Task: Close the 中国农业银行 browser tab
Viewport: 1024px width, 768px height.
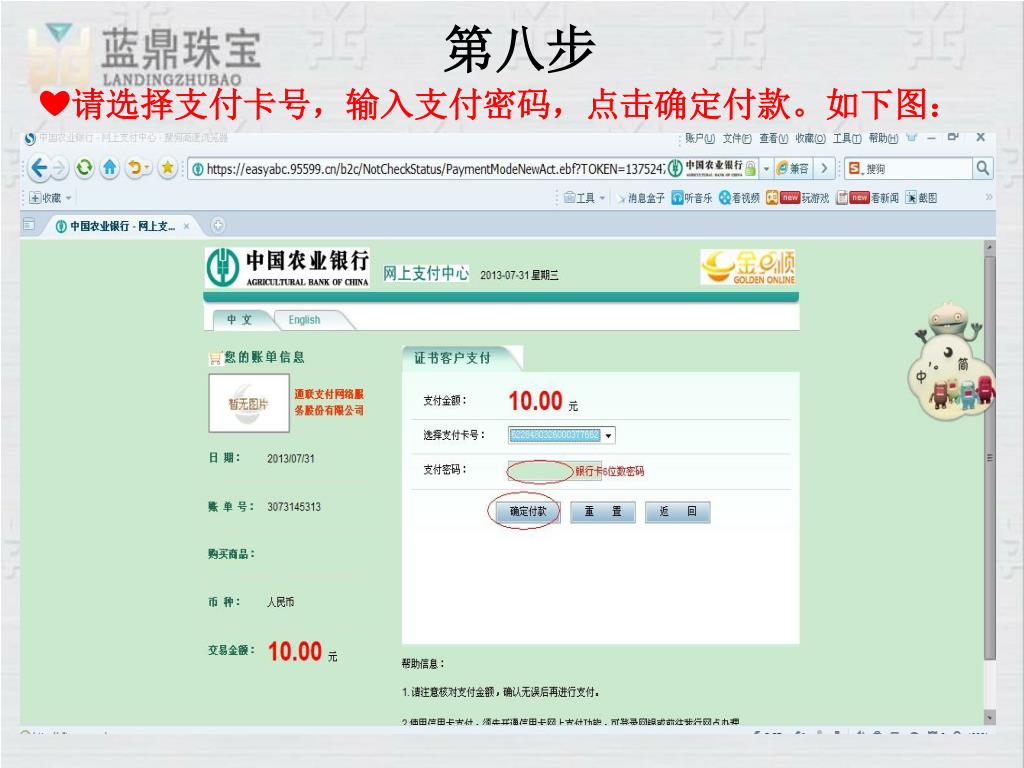Action: click(x=186, y=226)
